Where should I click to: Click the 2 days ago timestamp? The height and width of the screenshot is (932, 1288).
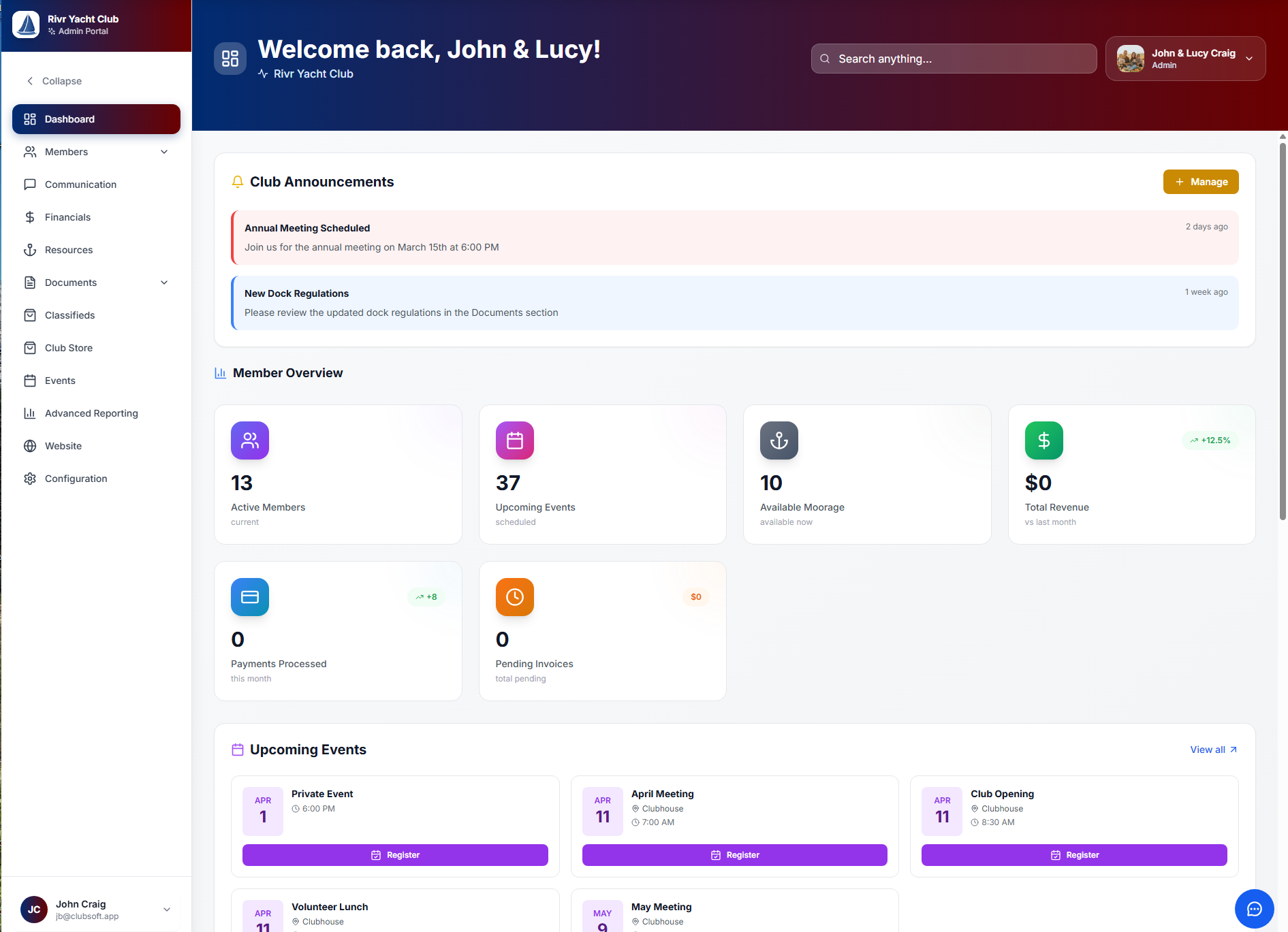1207,227
